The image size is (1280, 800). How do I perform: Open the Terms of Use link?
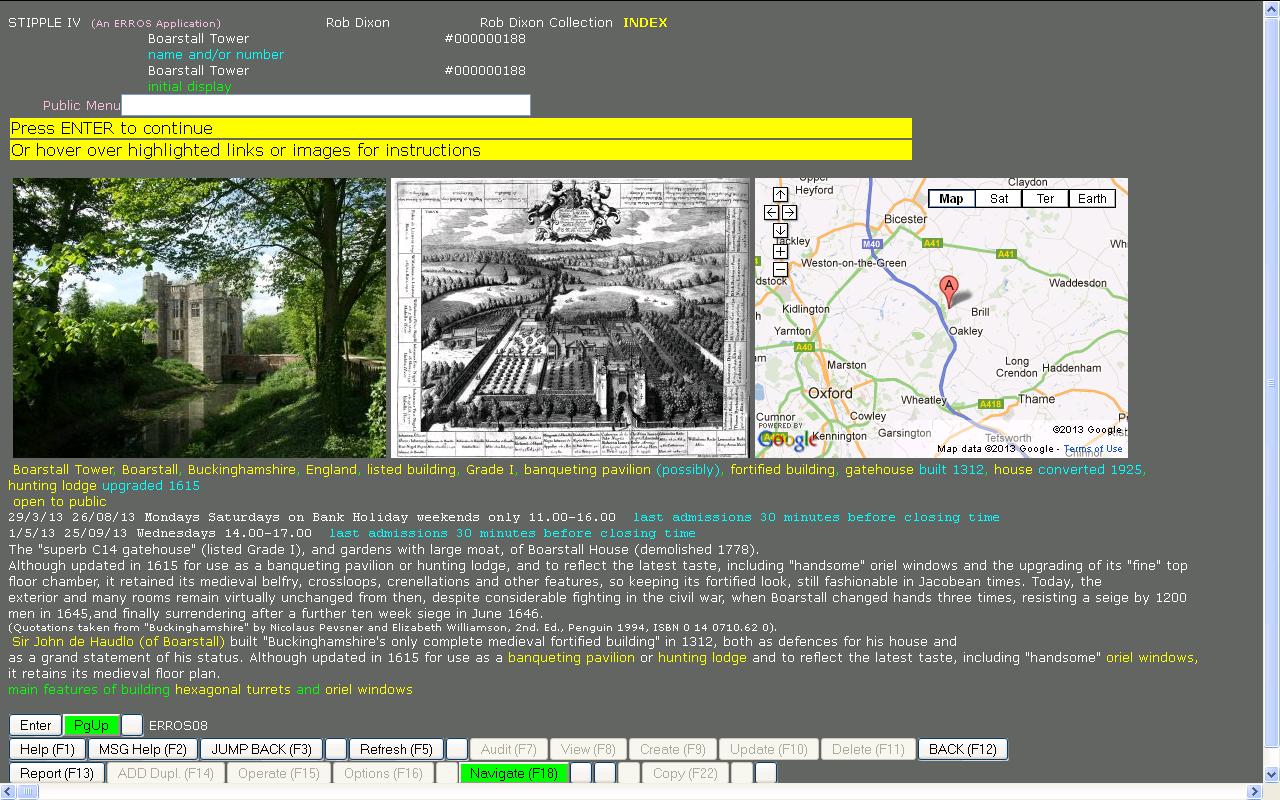point(1092,449)
